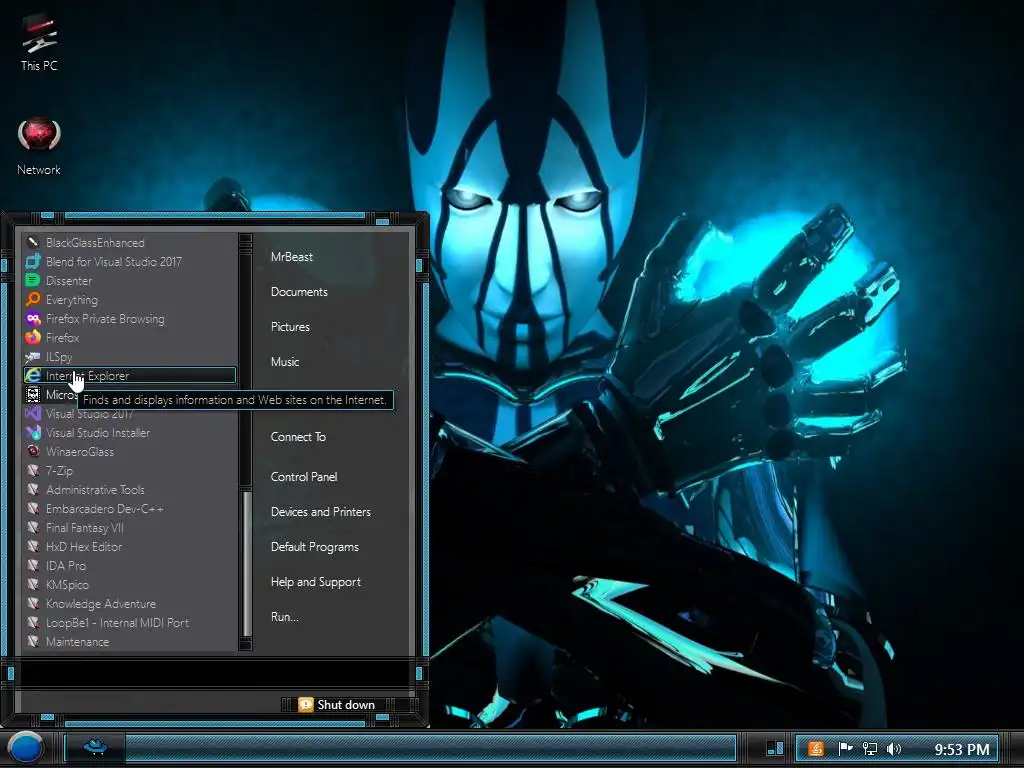Open the orange Java tray icon
1024x768 pixels.
[816, 749]
